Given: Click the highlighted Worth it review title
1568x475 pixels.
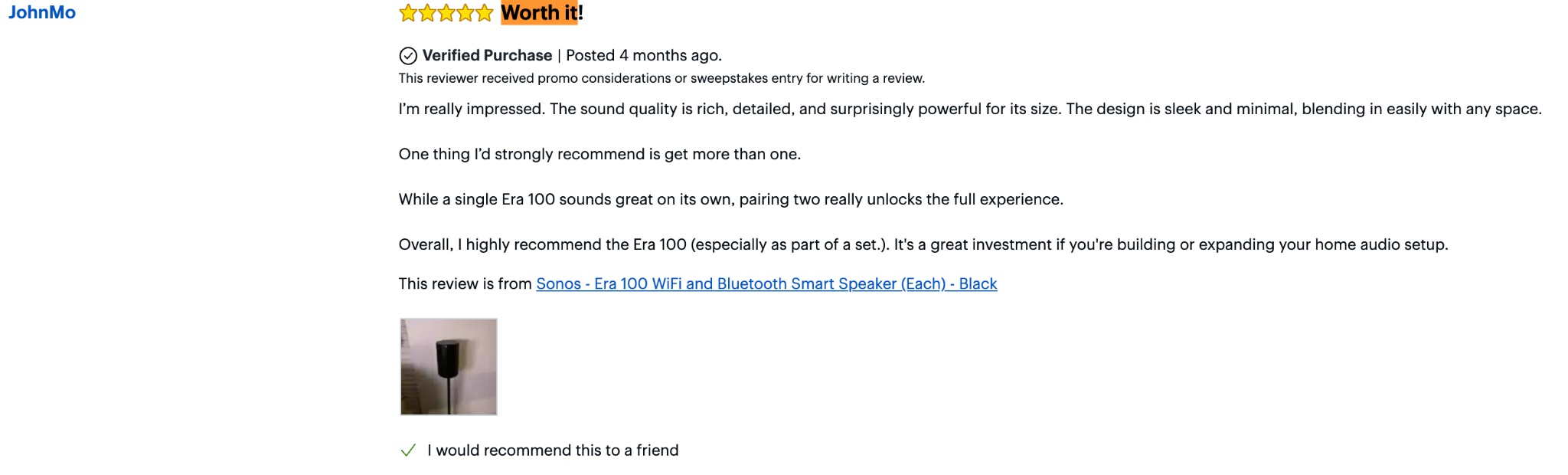Looking at the screenshot, I should (539, 13).
